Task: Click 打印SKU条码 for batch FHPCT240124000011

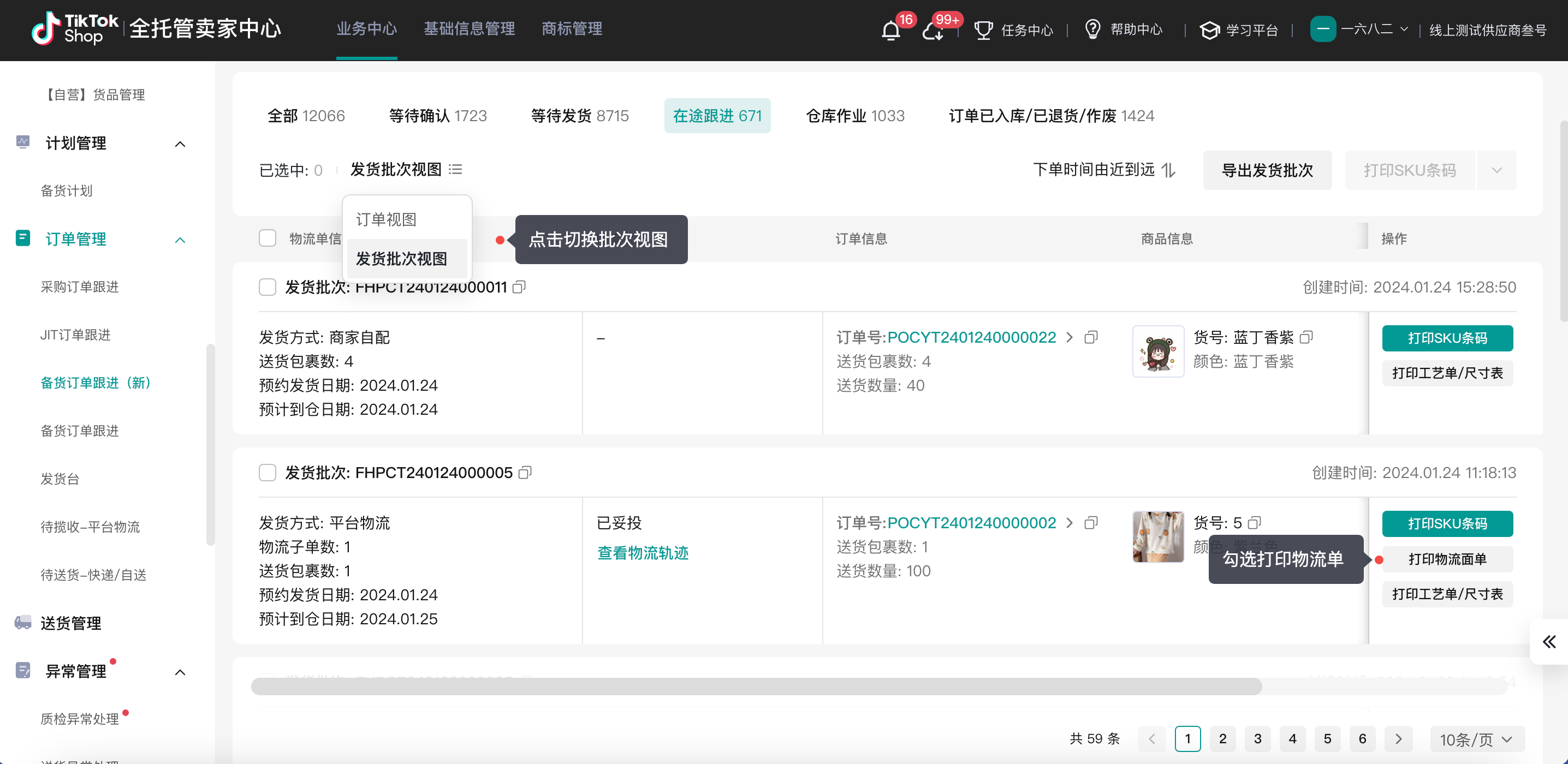Action: pyautogui.click(x=1447, y=338)
